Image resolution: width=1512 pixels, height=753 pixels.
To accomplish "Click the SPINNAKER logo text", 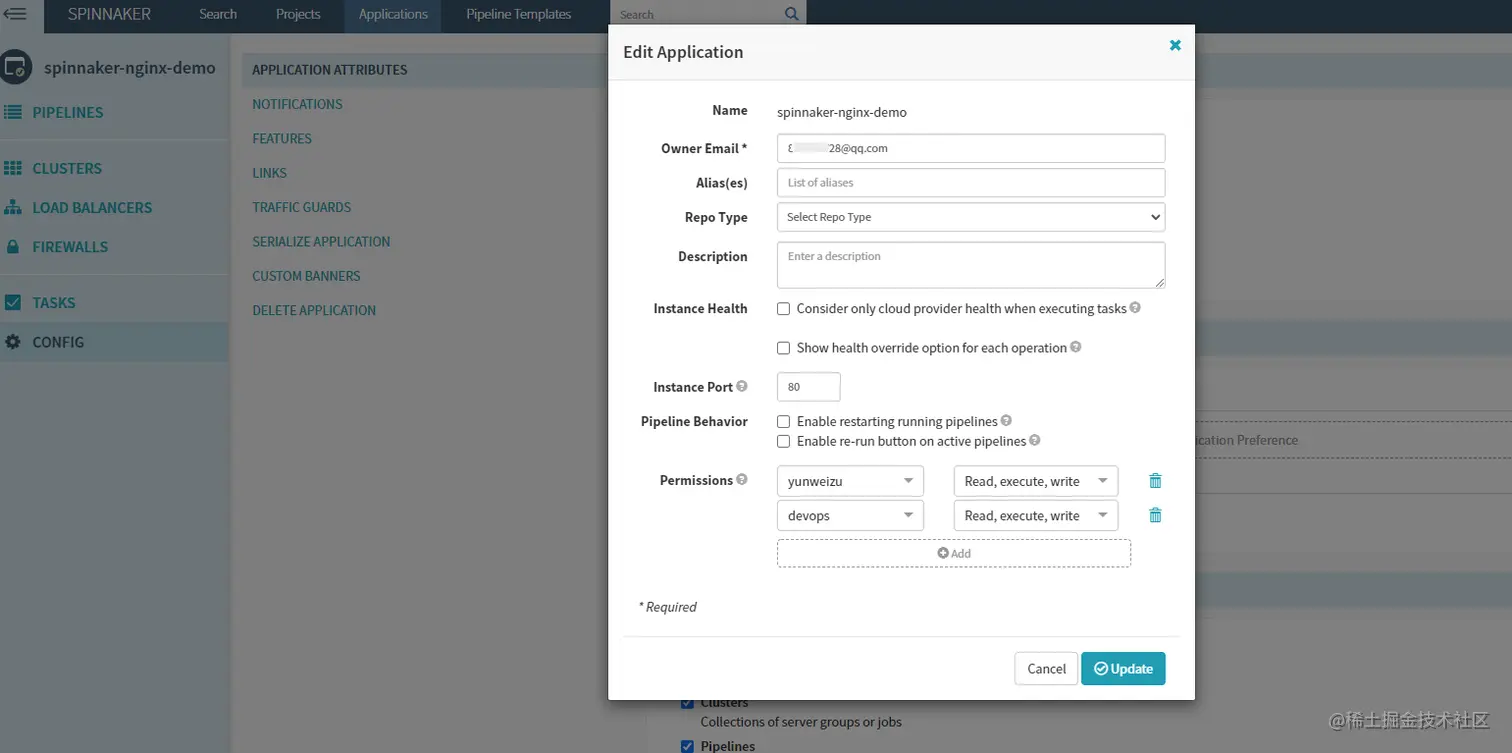I will 110,14.
